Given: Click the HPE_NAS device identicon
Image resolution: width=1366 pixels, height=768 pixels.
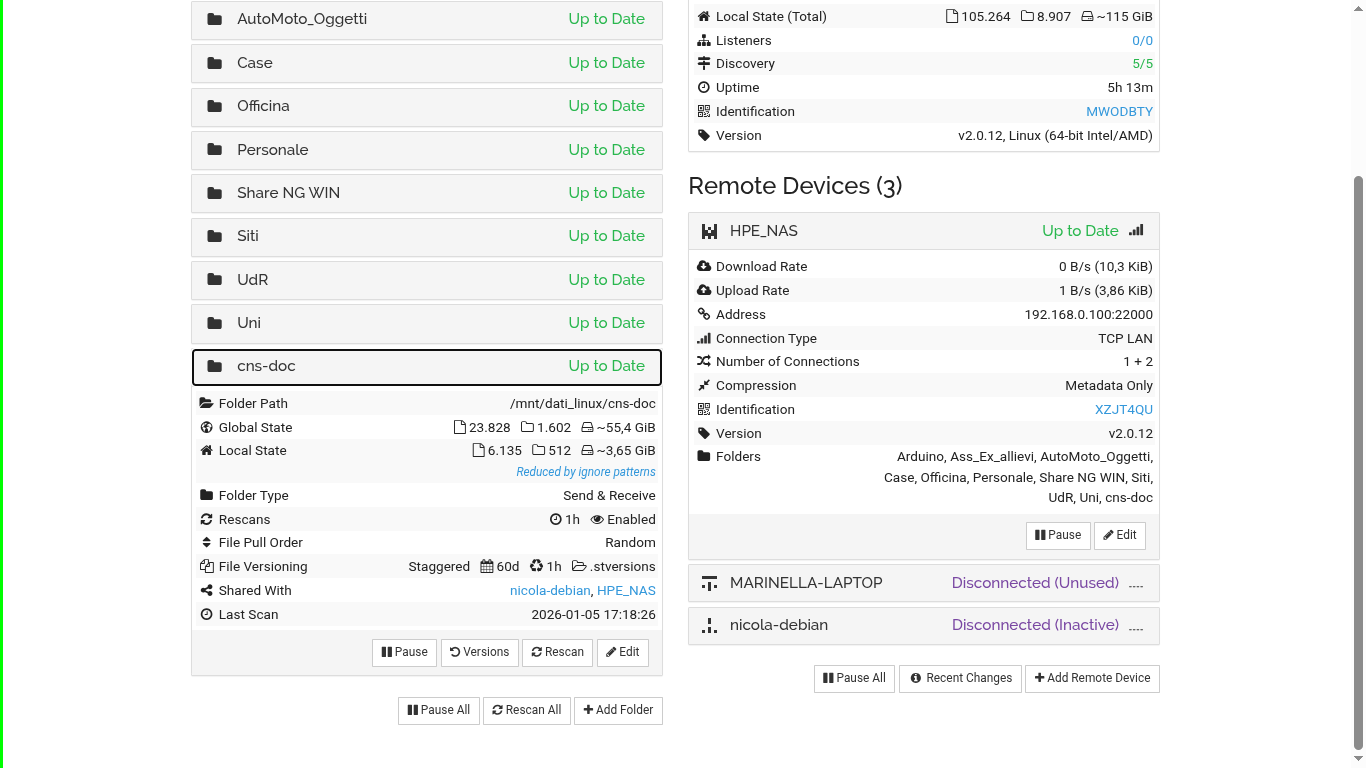Looking at the screenshot, I should coord(709,231).
